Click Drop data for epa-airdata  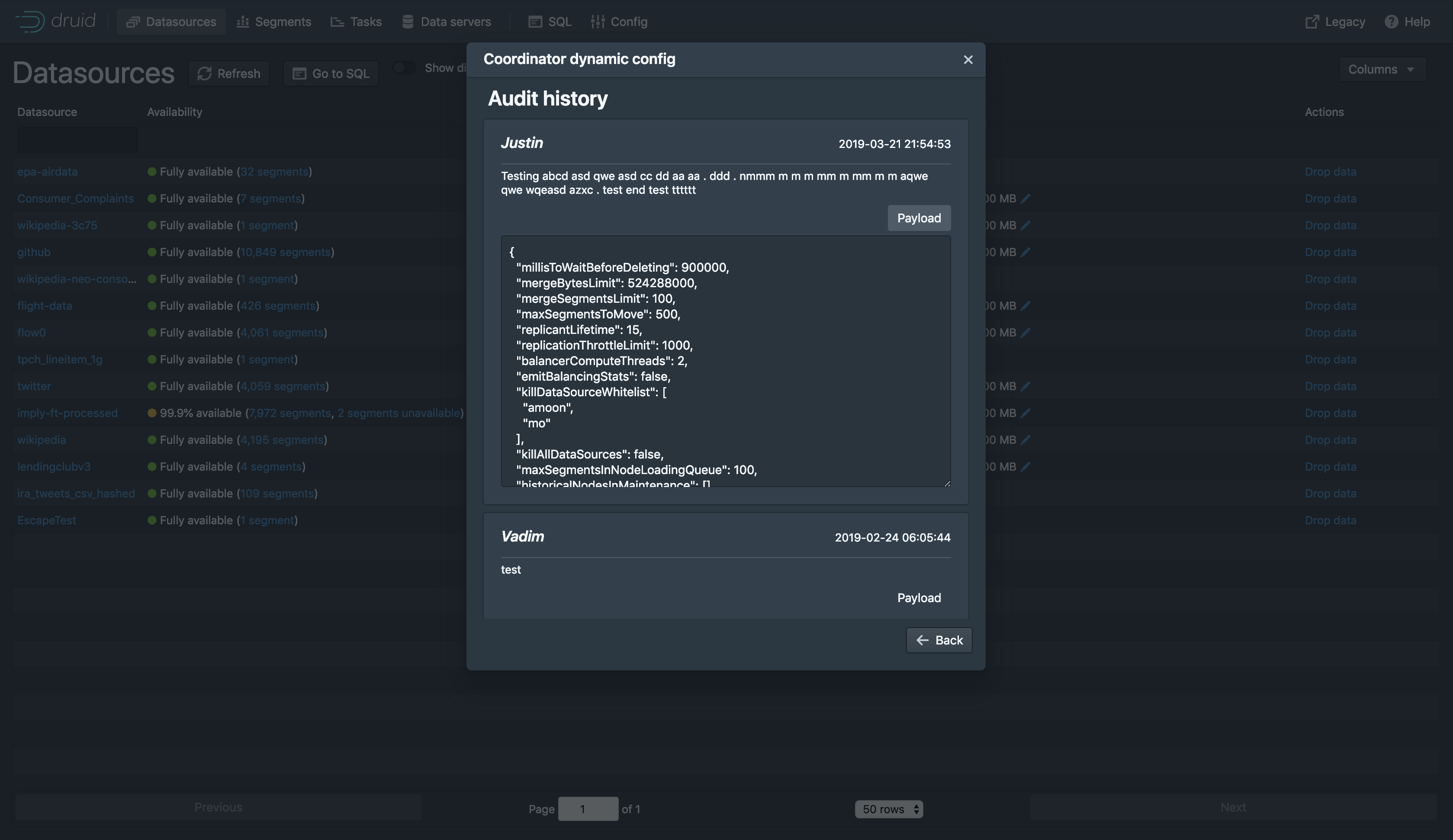1330,172
